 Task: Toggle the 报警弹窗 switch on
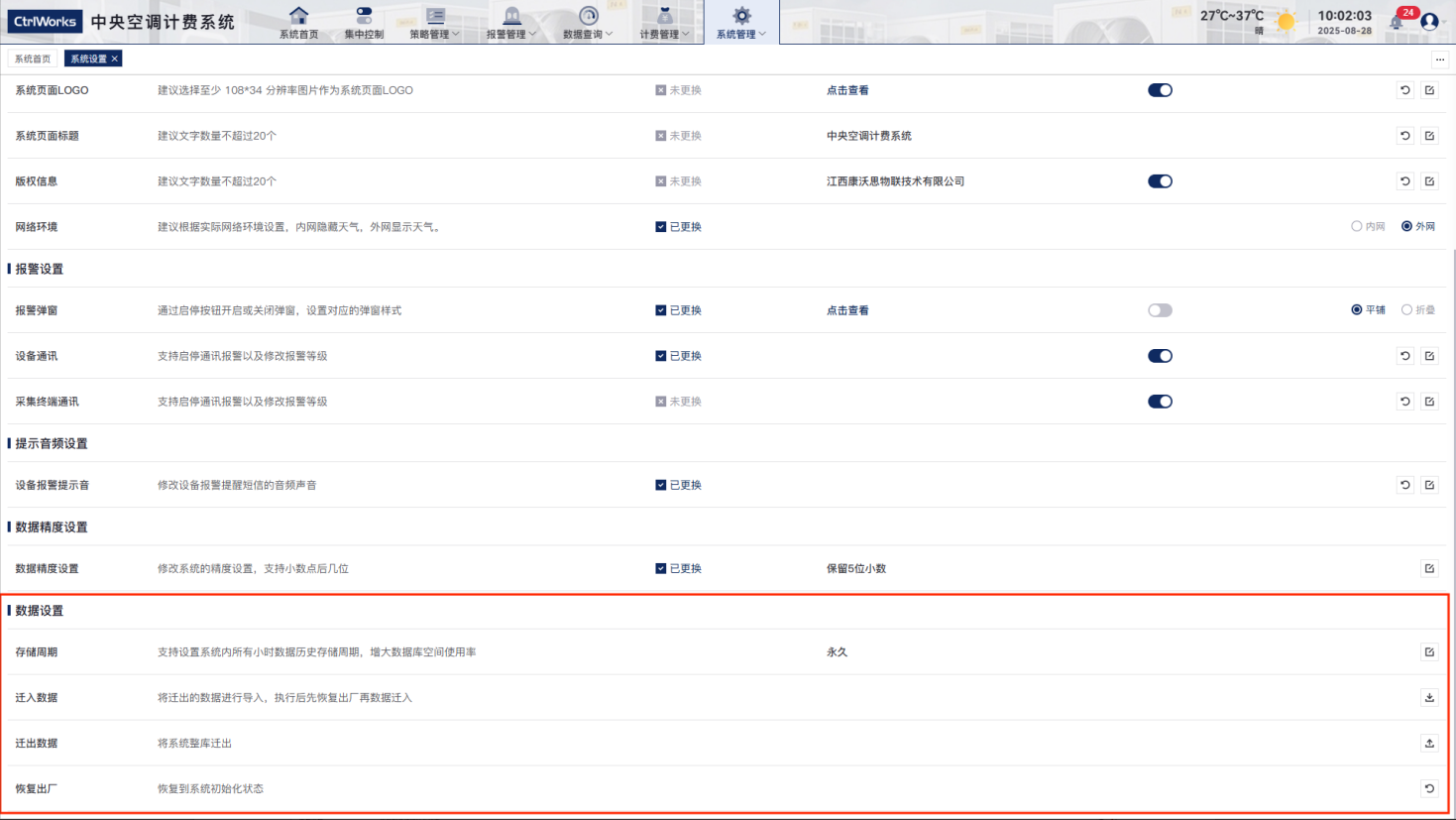coord(1160,310)
